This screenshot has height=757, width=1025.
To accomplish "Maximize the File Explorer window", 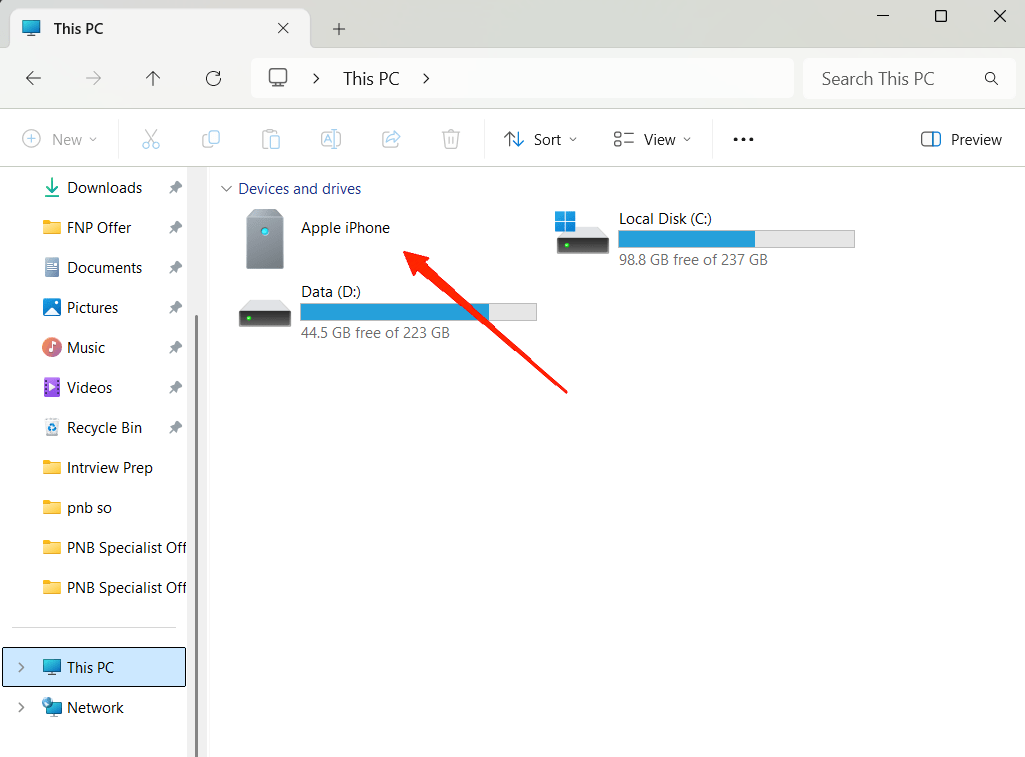I will click(x=941, y=16).
